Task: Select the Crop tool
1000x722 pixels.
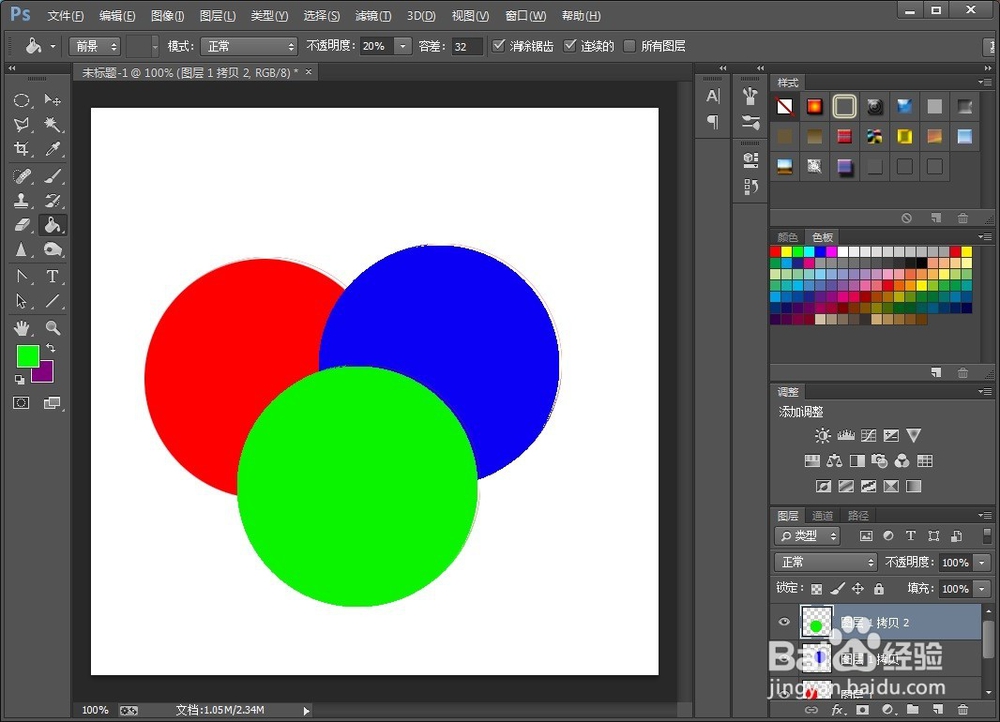Action: point(21,149)
